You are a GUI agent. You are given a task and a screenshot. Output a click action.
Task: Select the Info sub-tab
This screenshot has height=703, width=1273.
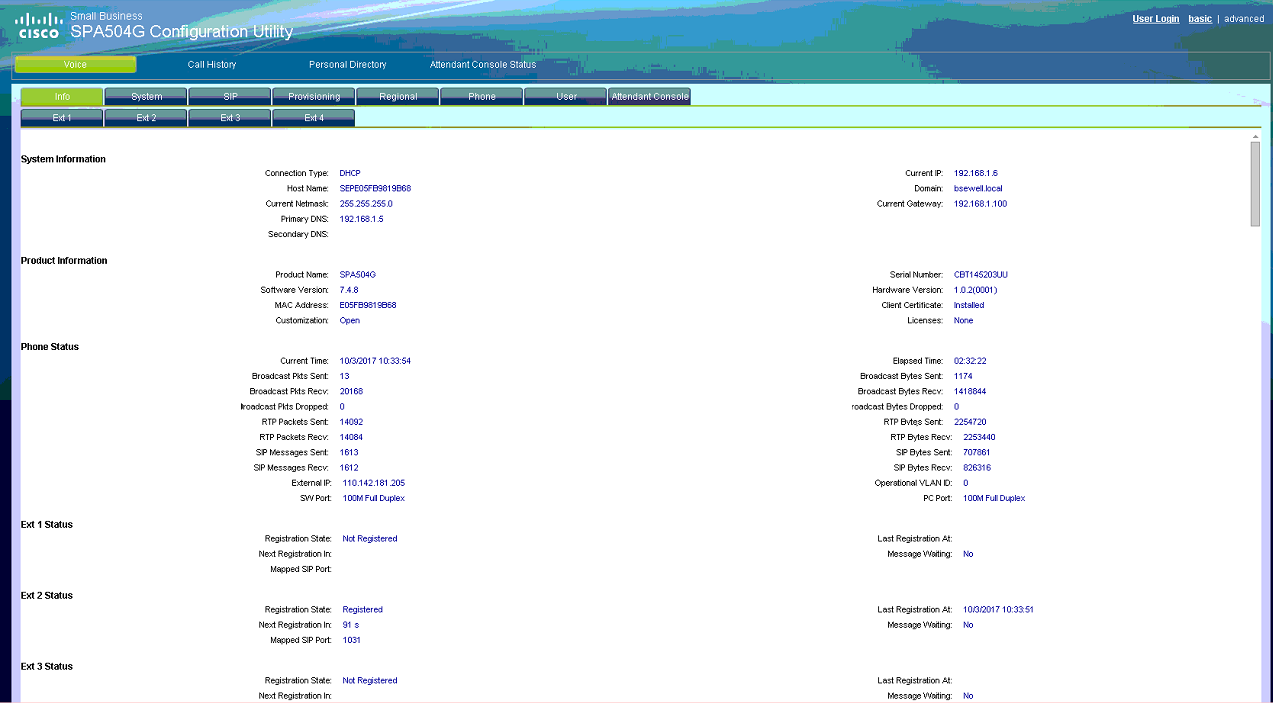tap(62, 97)
